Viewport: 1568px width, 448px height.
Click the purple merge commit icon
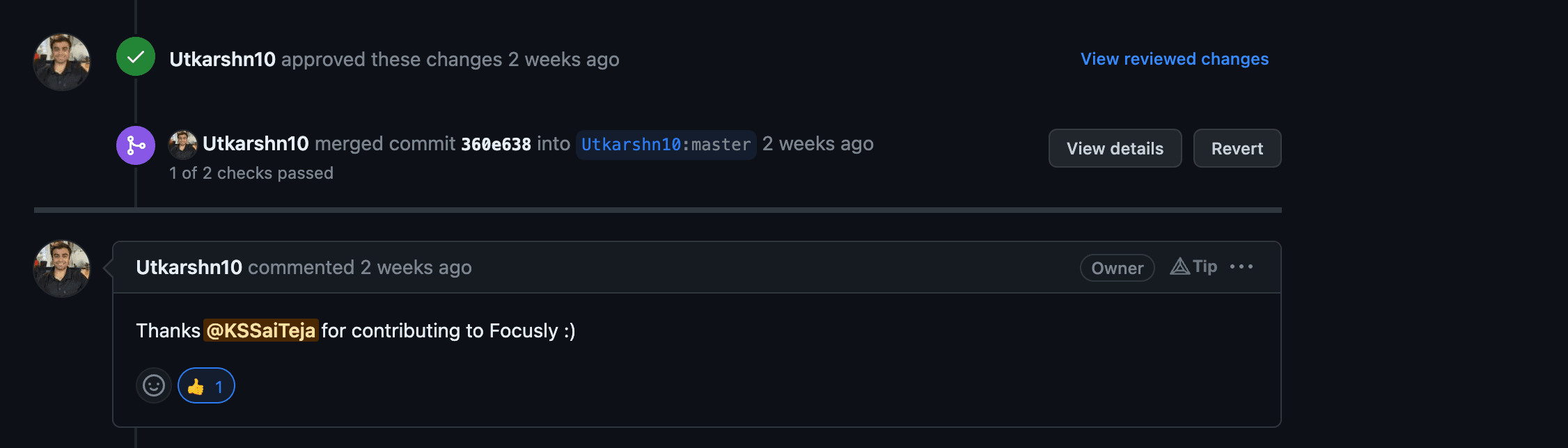(x=136, y=145)
